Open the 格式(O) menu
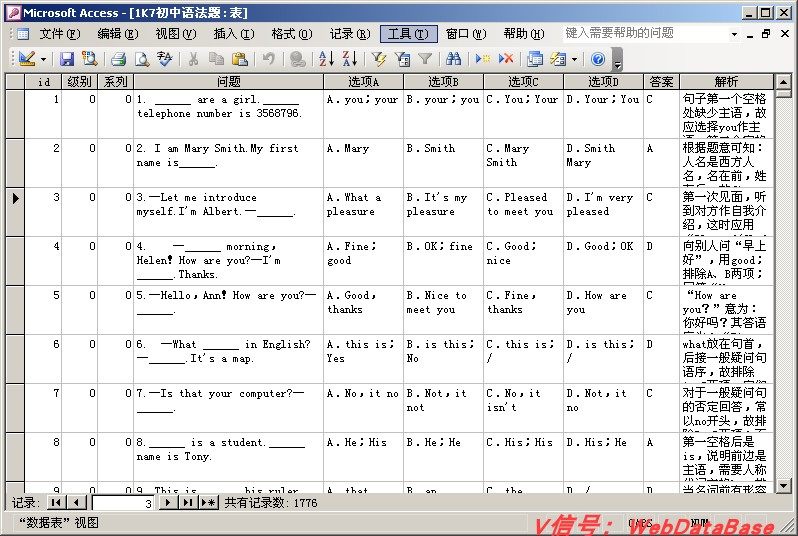This screenshot has height=536, width=798. [x=292, y=34]
